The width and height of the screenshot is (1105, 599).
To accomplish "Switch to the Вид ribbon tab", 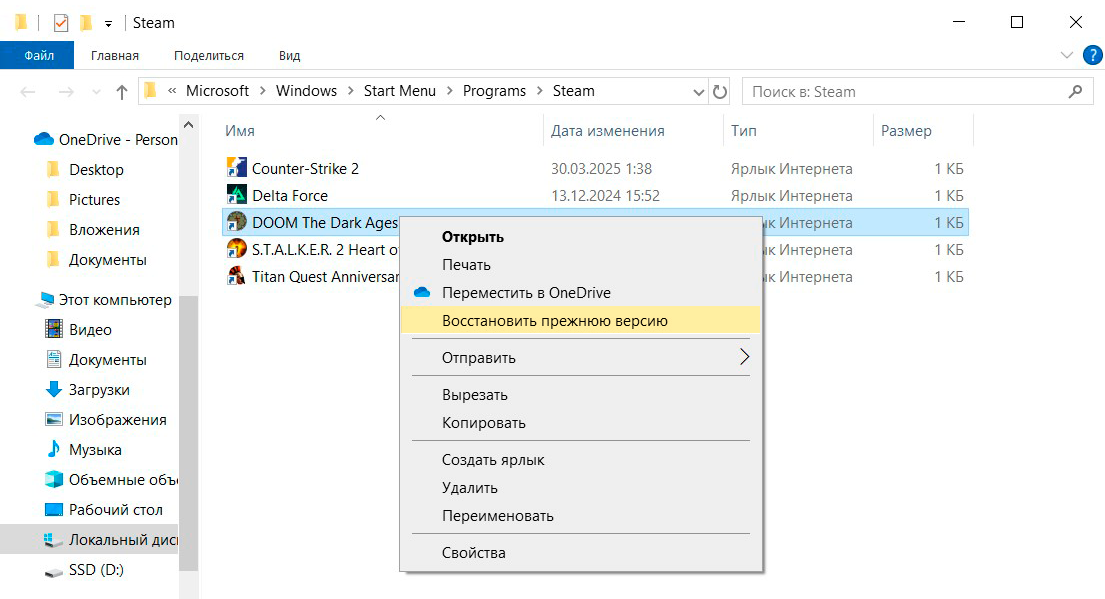I will tap(289, 55).
